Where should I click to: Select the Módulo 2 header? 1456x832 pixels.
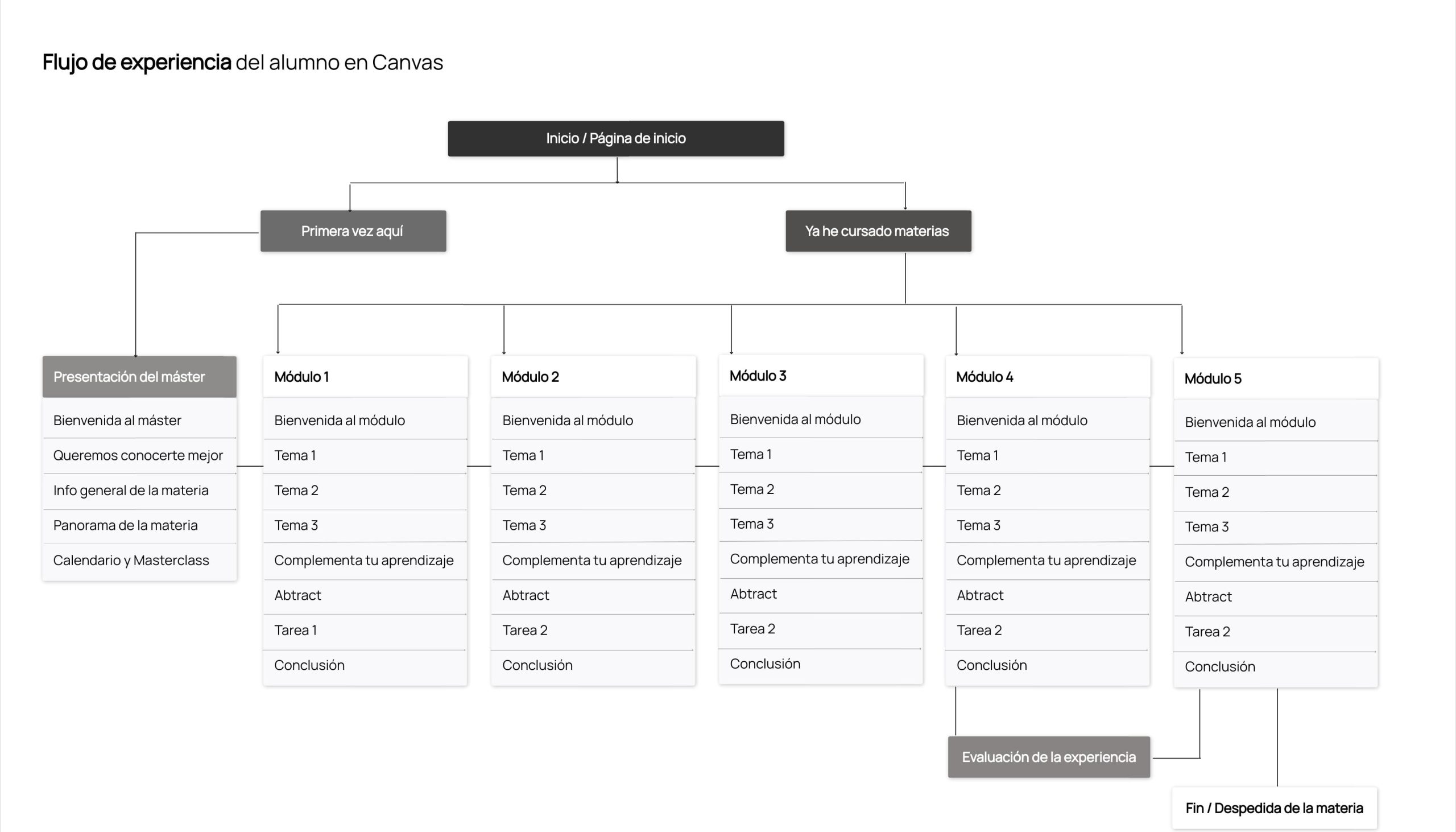(x=593, y=377)
